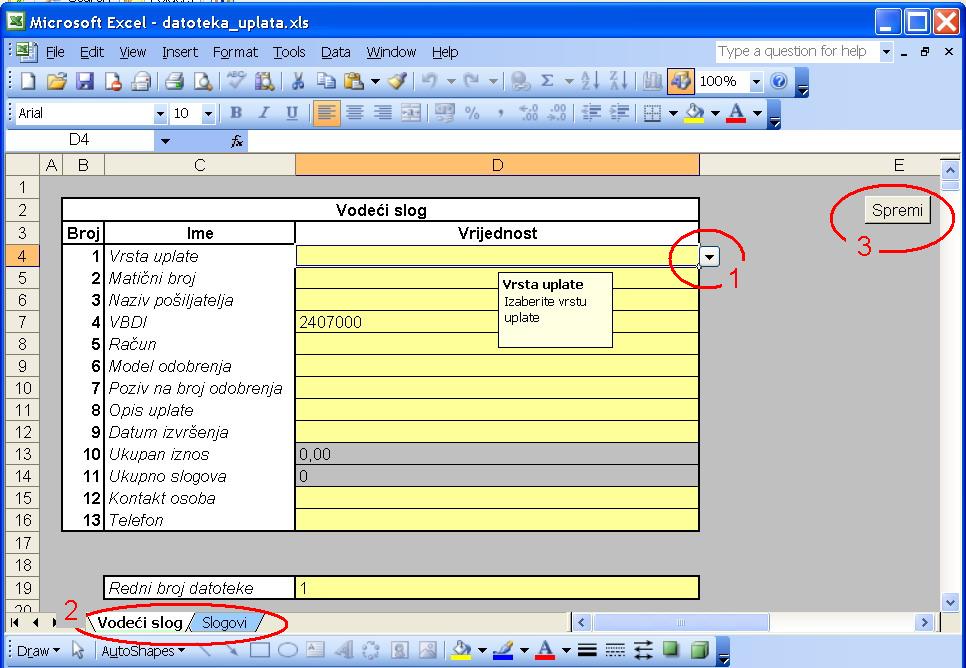The image size is (966, 668).
Task: Click Sort Ascending icon
Action: [x=590, y=82]
